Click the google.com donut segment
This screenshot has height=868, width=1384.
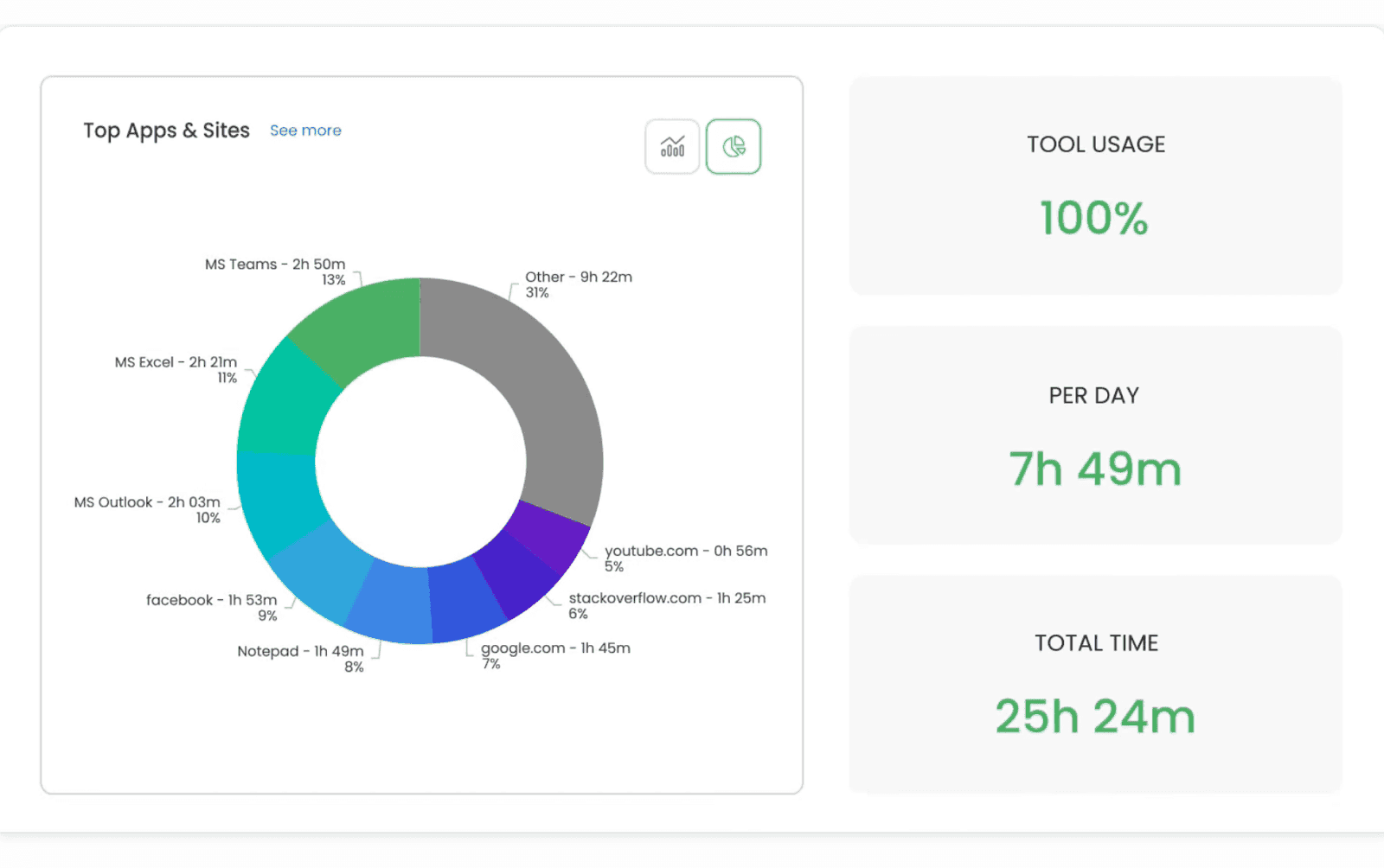(x=463, y=601)
